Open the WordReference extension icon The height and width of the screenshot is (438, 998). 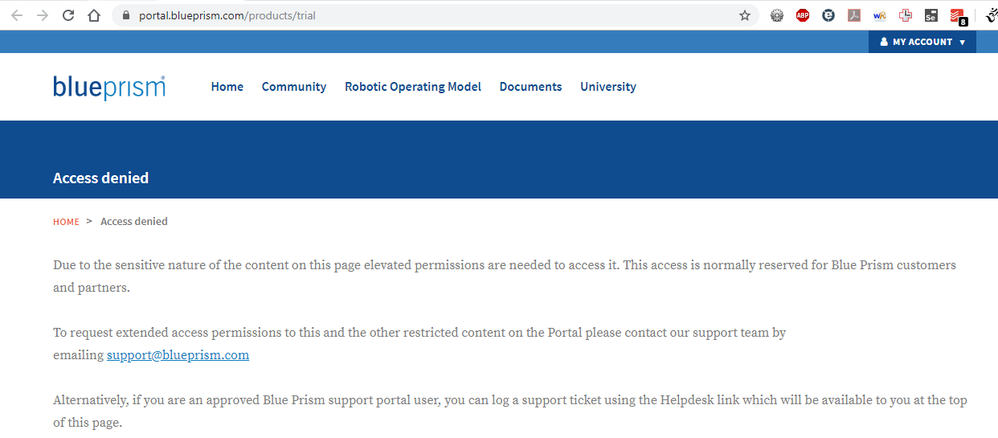point(880,16)
